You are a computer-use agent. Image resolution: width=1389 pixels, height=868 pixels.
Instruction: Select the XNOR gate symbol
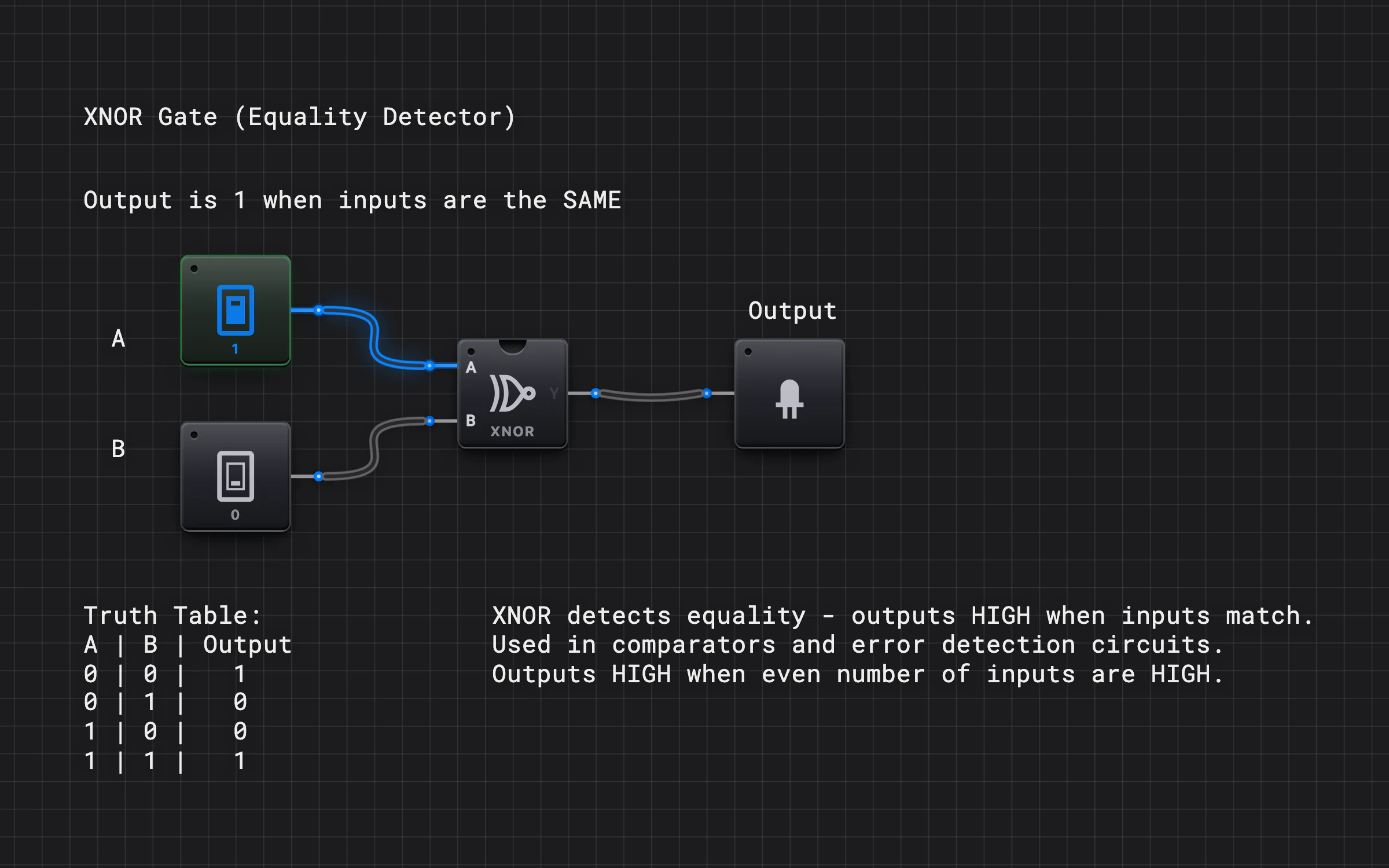point(512,393)
